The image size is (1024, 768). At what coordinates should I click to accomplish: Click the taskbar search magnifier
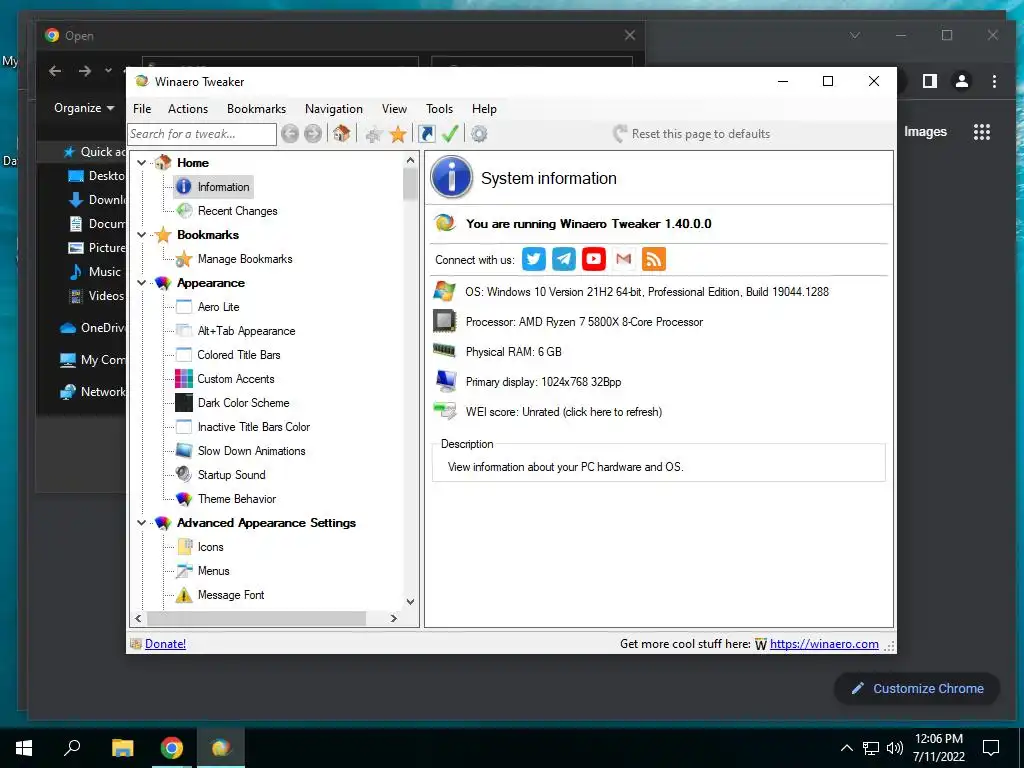[x=72, y=747]
